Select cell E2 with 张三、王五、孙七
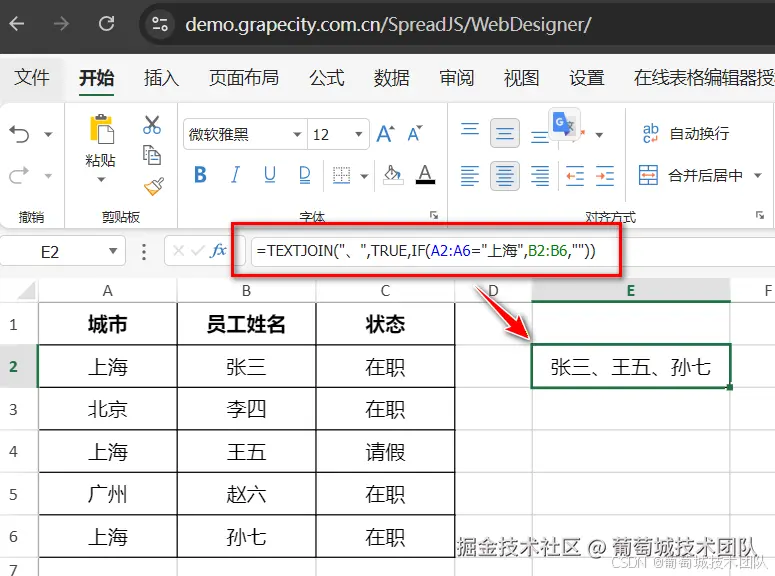Viewport: 775px width, 576px height. tap(631, 366)
